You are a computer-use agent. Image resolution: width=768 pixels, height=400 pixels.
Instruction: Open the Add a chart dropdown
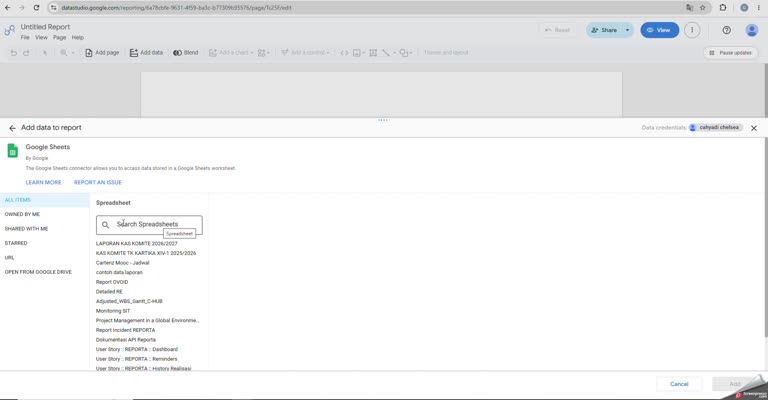tap(231, 53)
